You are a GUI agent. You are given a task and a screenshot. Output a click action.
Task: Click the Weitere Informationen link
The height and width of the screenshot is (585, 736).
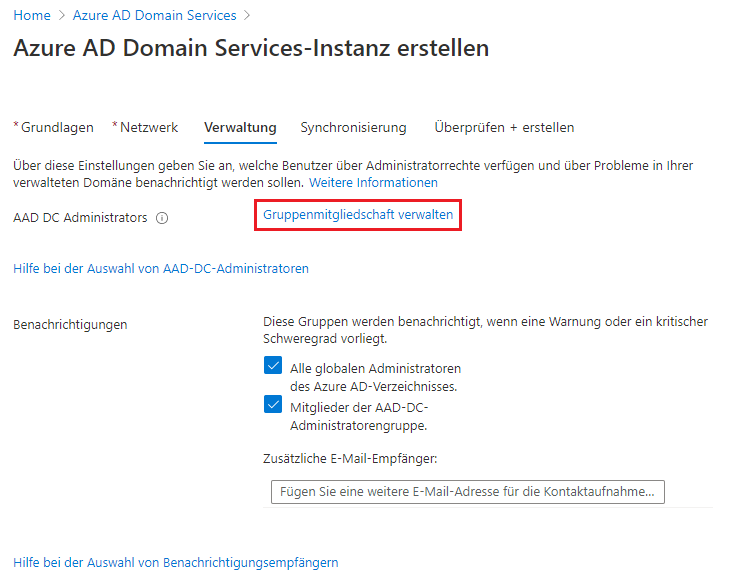pos(373,183)
